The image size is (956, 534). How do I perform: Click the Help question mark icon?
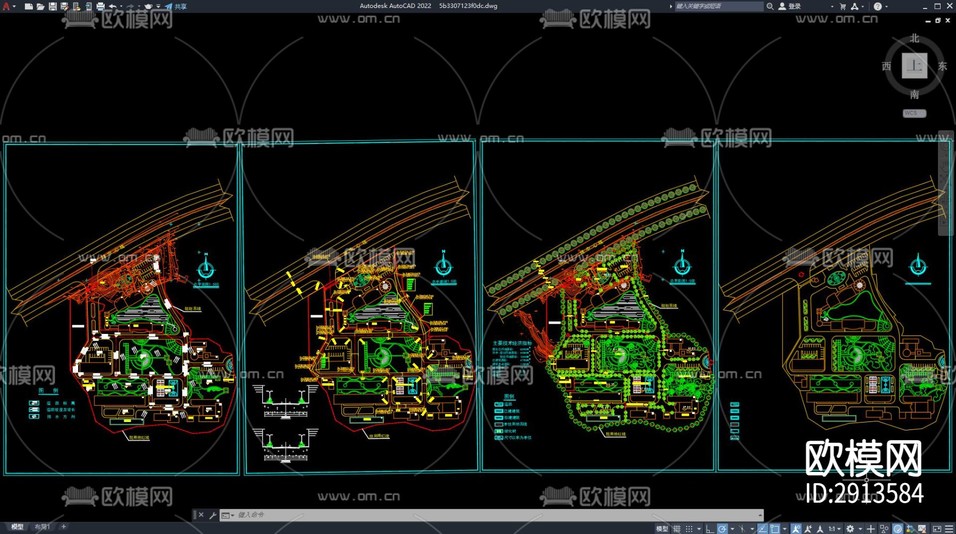[x=877, y=6]
